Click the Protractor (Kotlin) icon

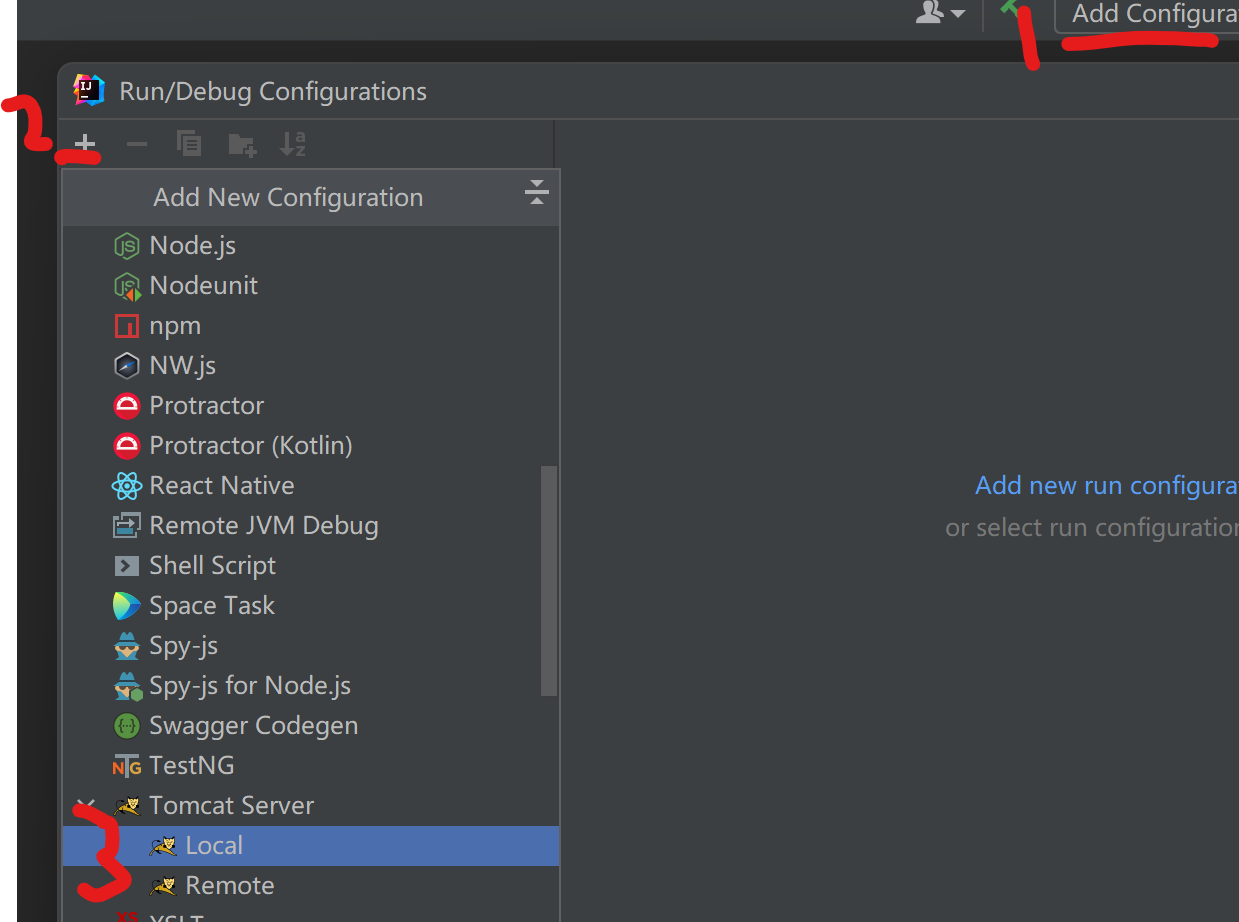pos(126,446)
